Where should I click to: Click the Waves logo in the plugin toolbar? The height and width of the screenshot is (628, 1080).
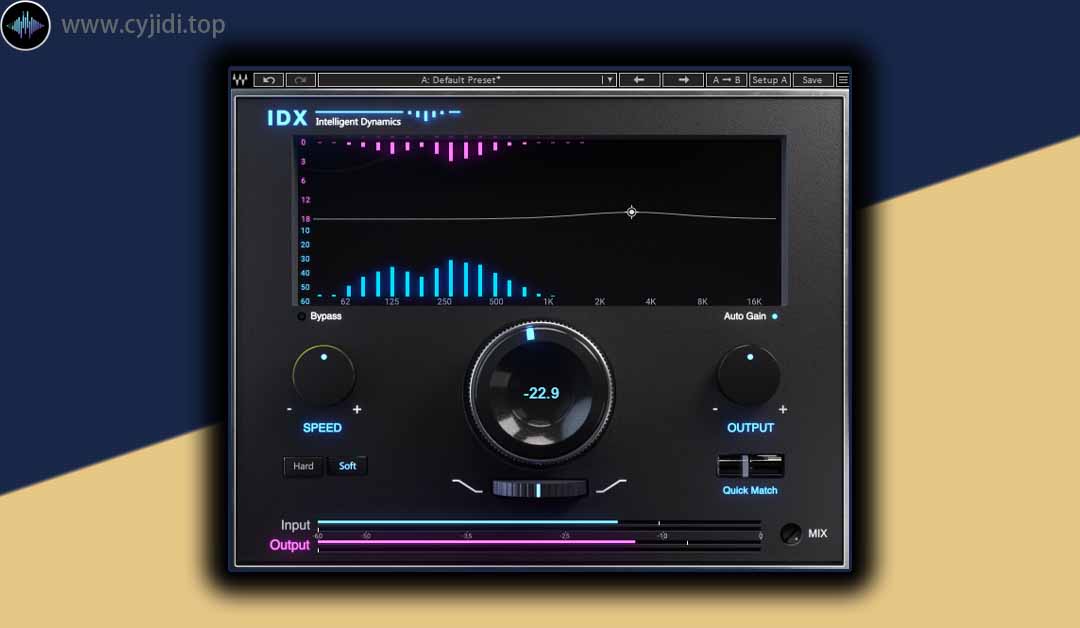pos(240,80)
